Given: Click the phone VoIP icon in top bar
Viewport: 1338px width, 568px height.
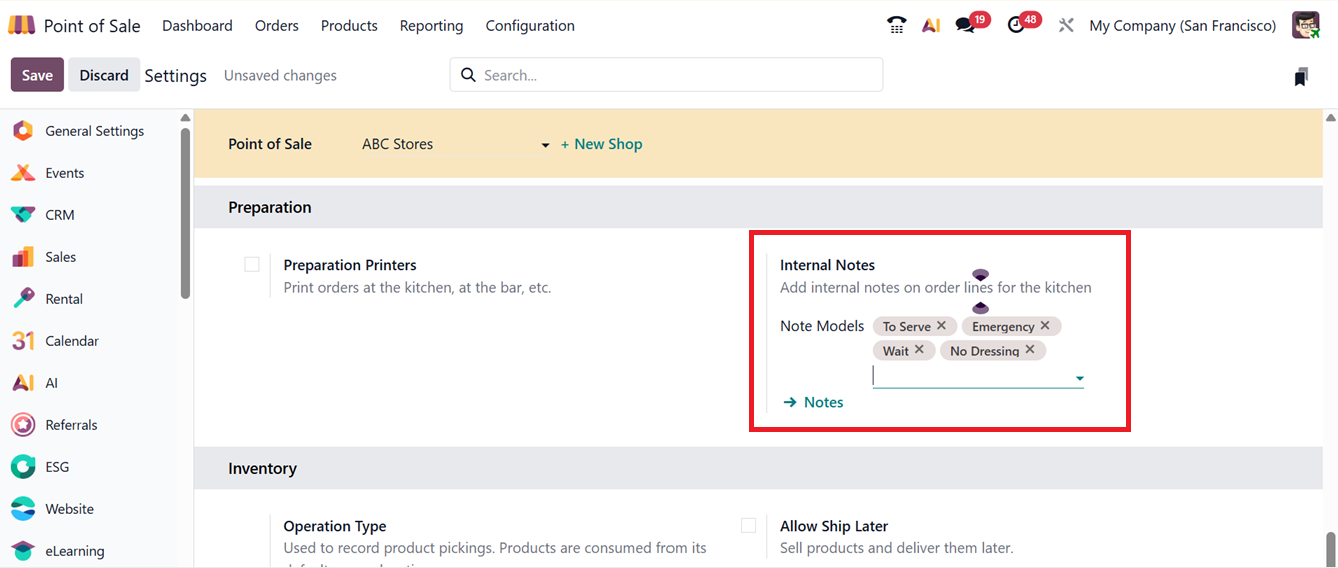Looking at the screenshot, I should (x=896, y=26).
